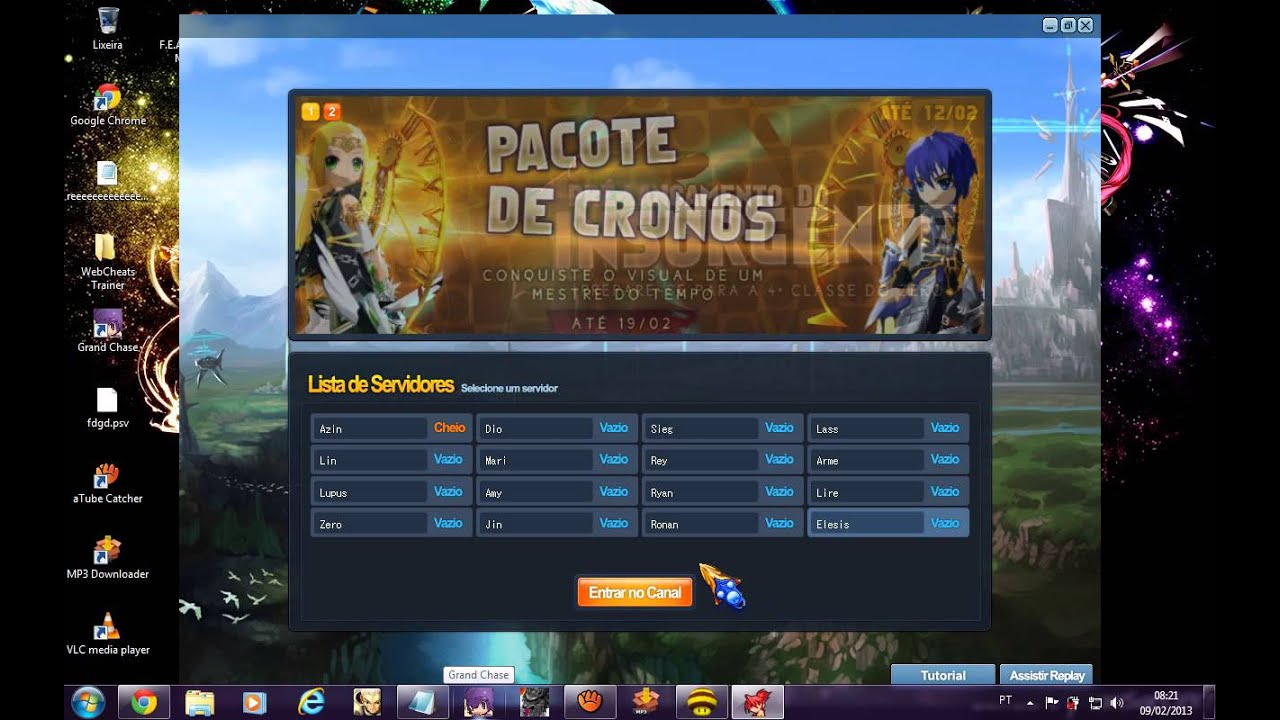Open Windows Explorer folder in taskbar
Image resolution: width=1280 pixels, height=720 pixels.
pos(200,703)
